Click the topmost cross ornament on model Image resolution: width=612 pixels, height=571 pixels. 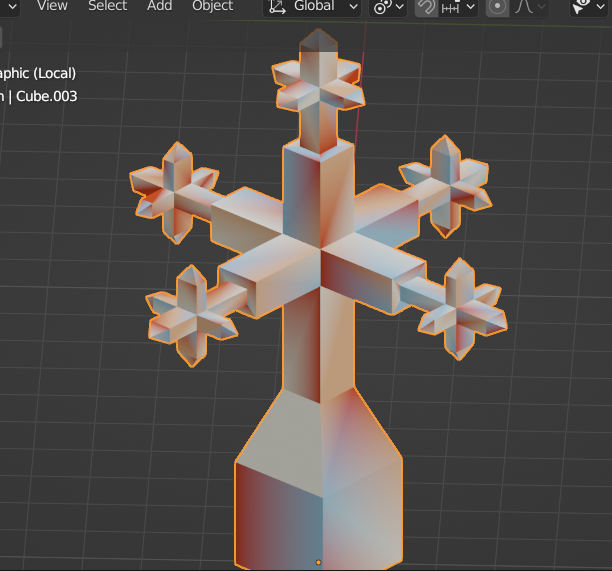tap(317, 85)
